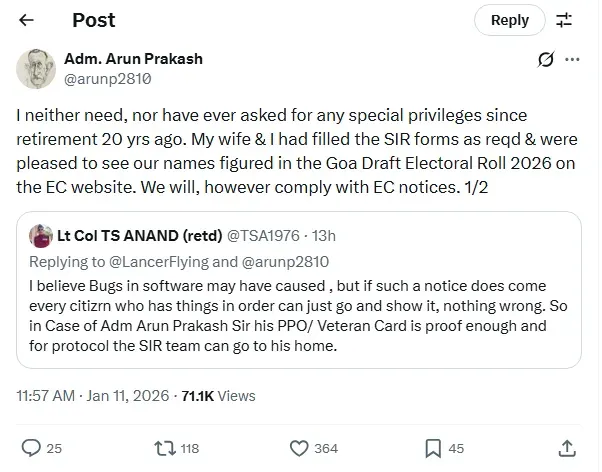602x472 pixels.
Task: Open the reading view settings icon
Action: coord(564,20)
